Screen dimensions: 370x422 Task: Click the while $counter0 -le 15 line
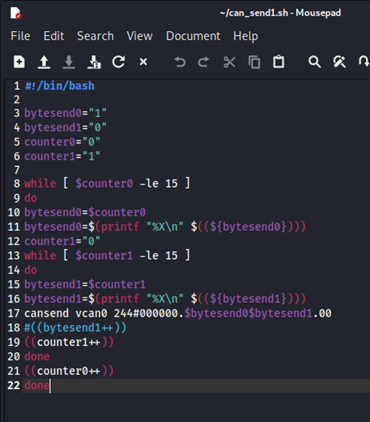[x=107, y=183]
